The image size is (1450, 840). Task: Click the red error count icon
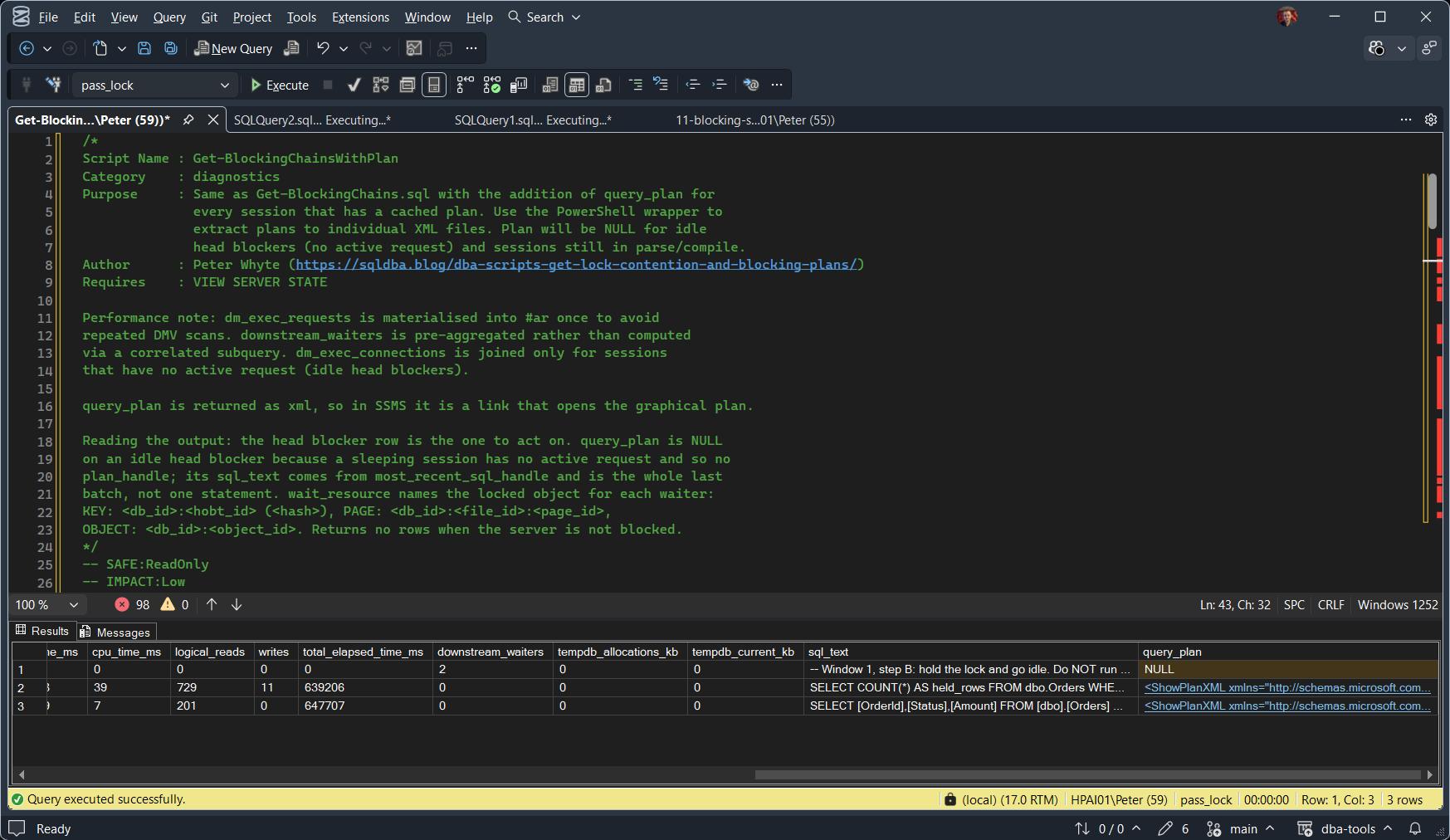click(x=122, y=604)
